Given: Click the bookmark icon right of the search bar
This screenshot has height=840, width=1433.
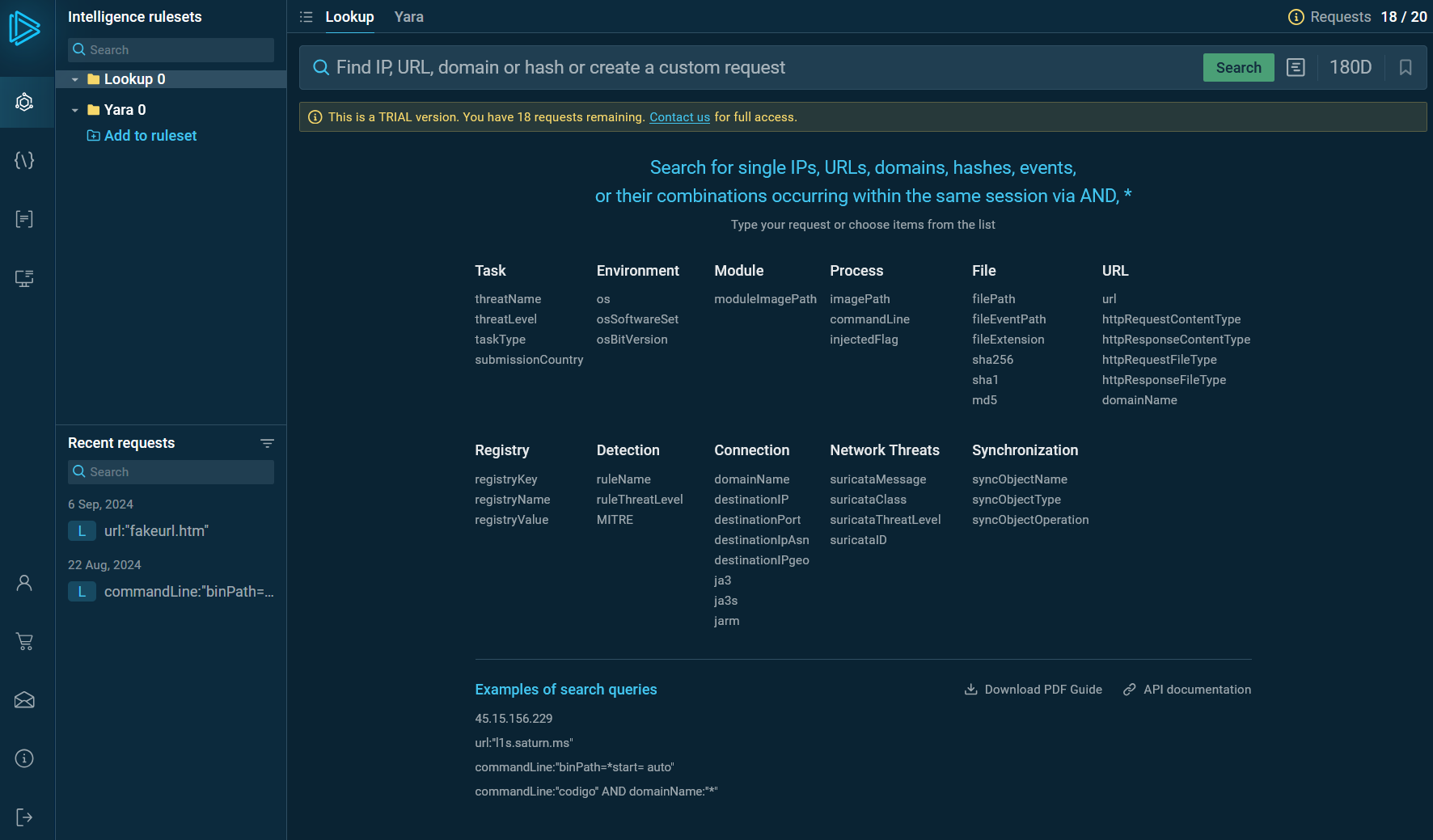Looking at the screenshot, I should point(1406,67).
